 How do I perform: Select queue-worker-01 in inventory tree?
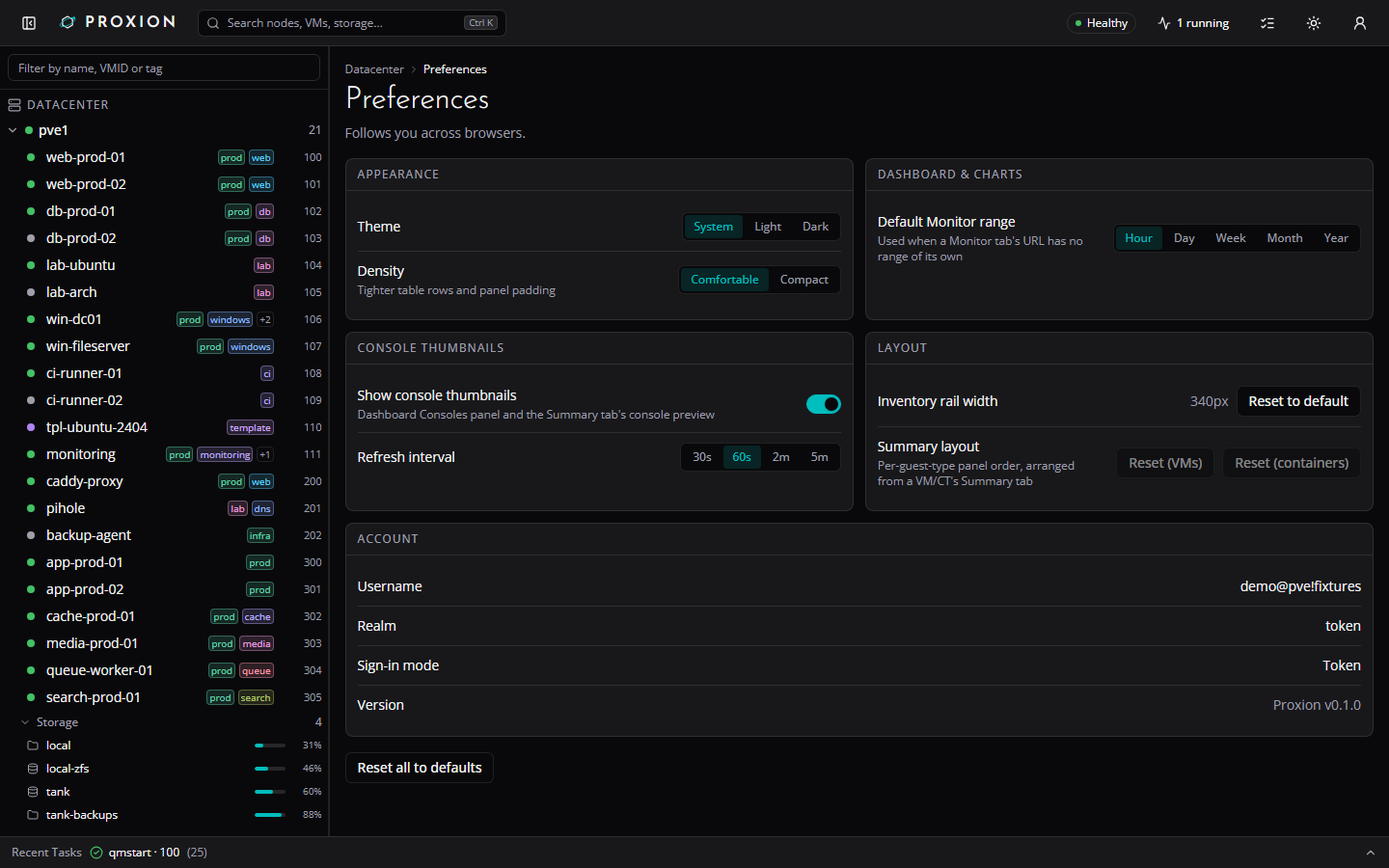pyautogui.click(x=164, y=670)
